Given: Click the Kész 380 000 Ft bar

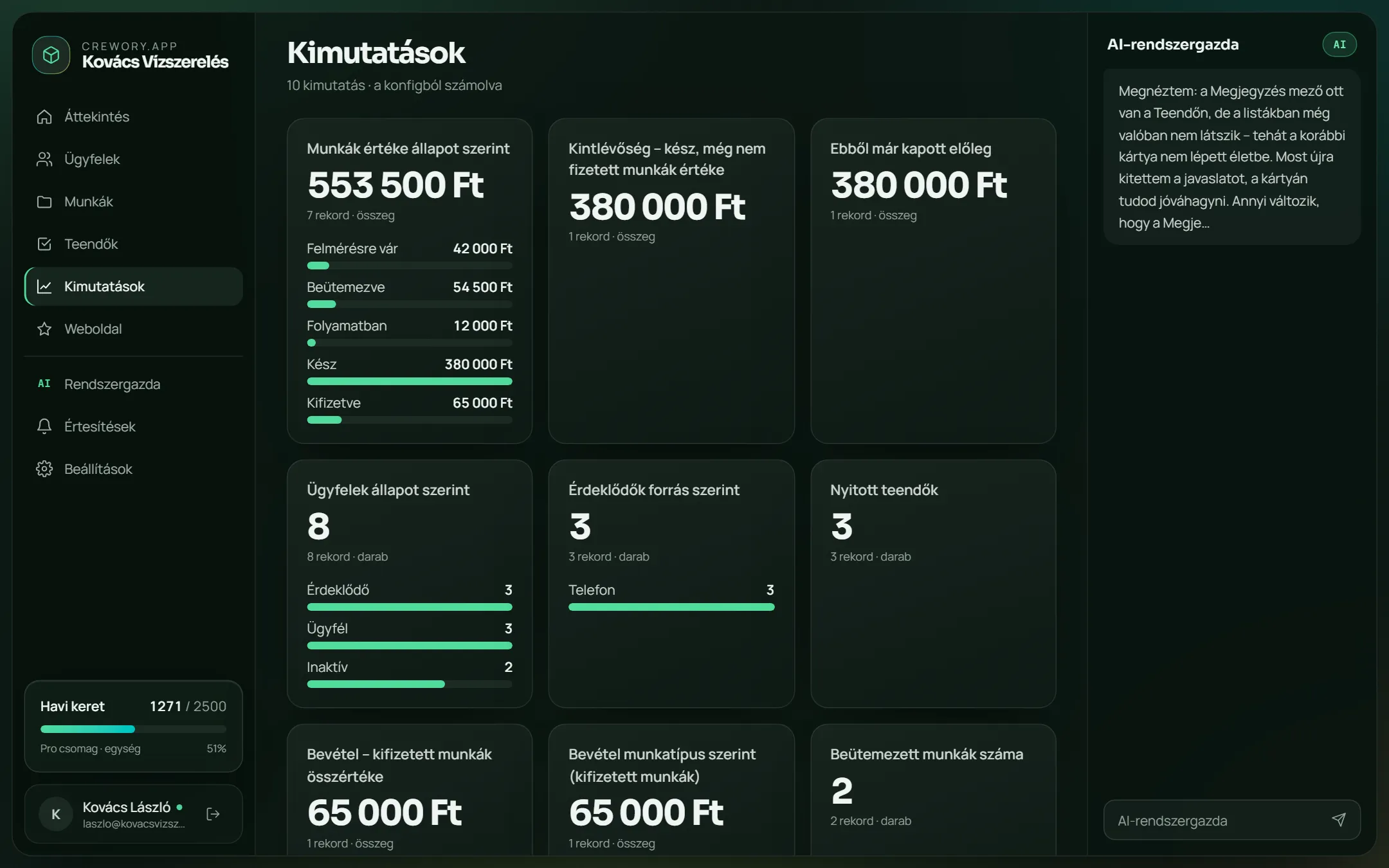Looking at the screenshot, I should click(x=410, y=381).
